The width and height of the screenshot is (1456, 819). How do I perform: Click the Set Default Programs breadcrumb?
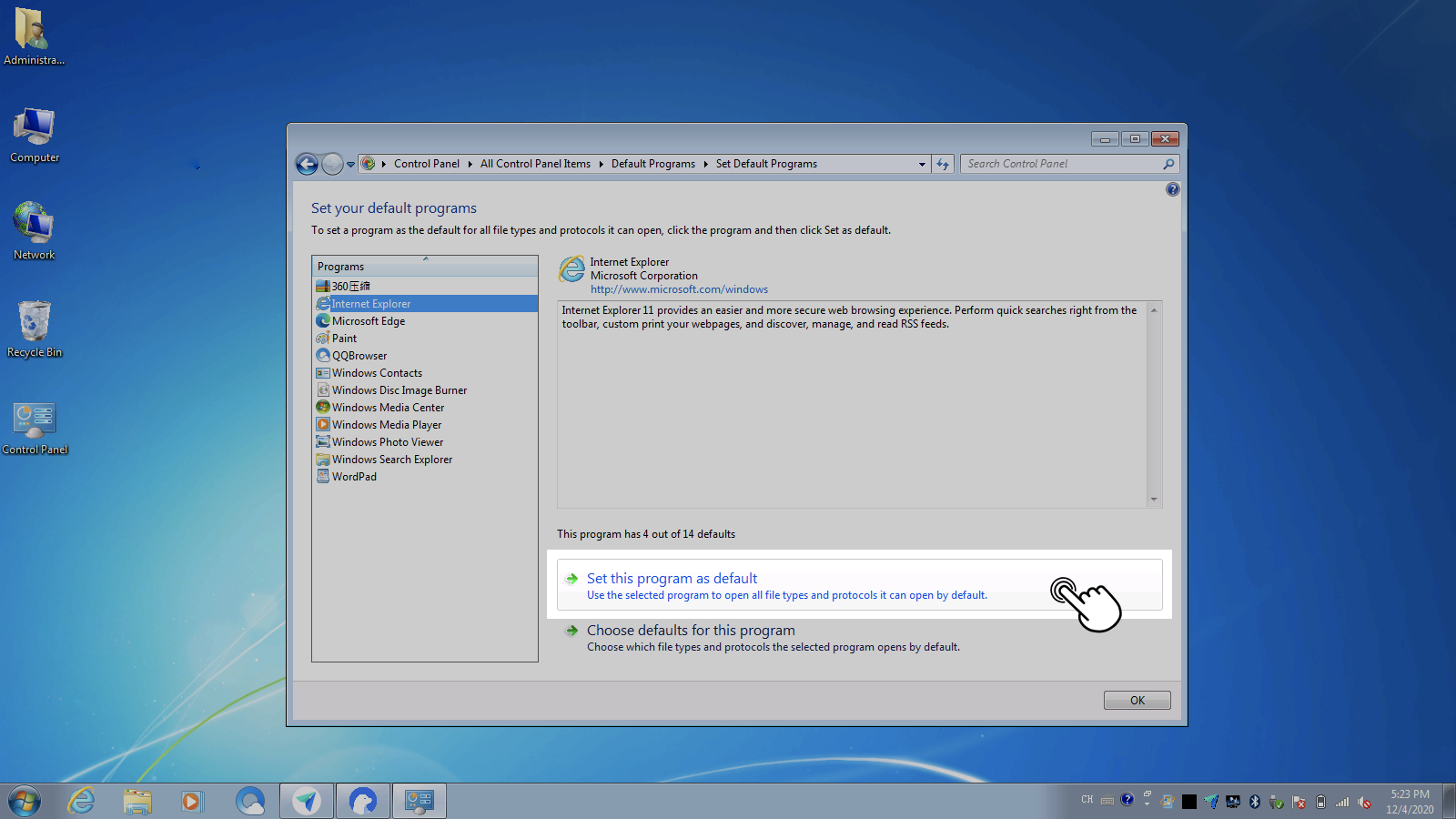coord(766,164)
